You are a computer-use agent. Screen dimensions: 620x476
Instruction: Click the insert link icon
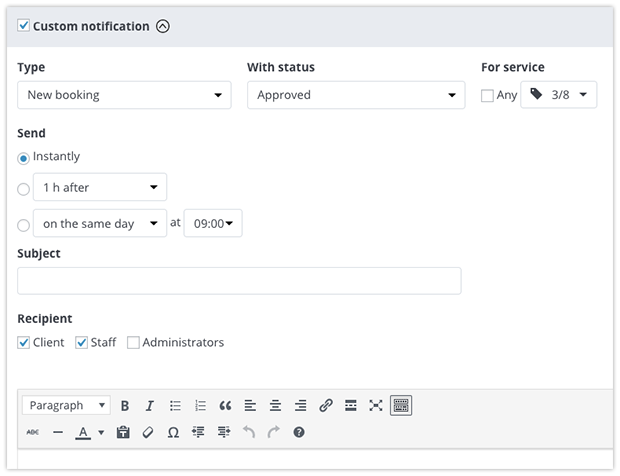click(325, 406)
